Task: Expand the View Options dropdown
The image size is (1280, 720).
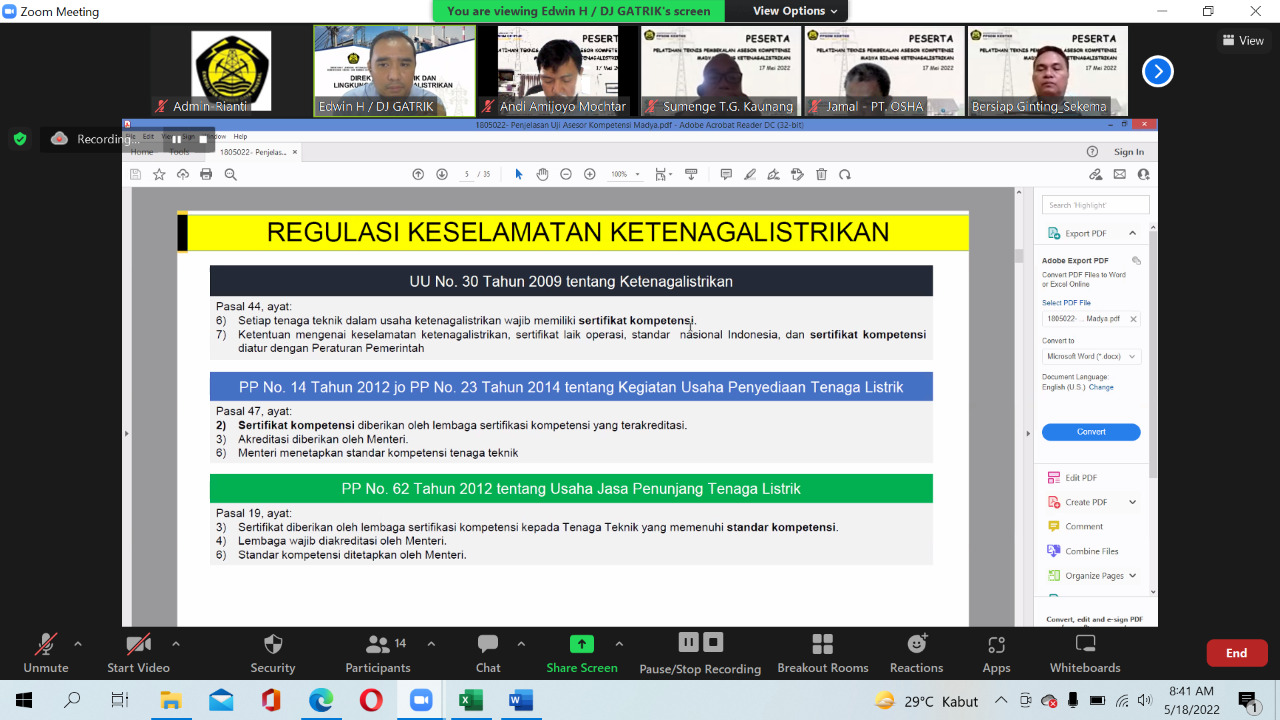Action: [795, 11]
